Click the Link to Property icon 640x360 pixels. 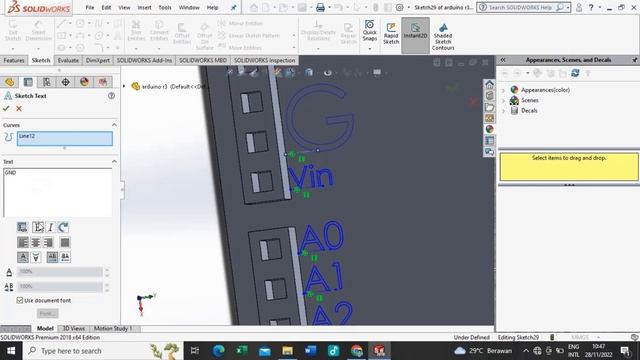pos(22,227)
